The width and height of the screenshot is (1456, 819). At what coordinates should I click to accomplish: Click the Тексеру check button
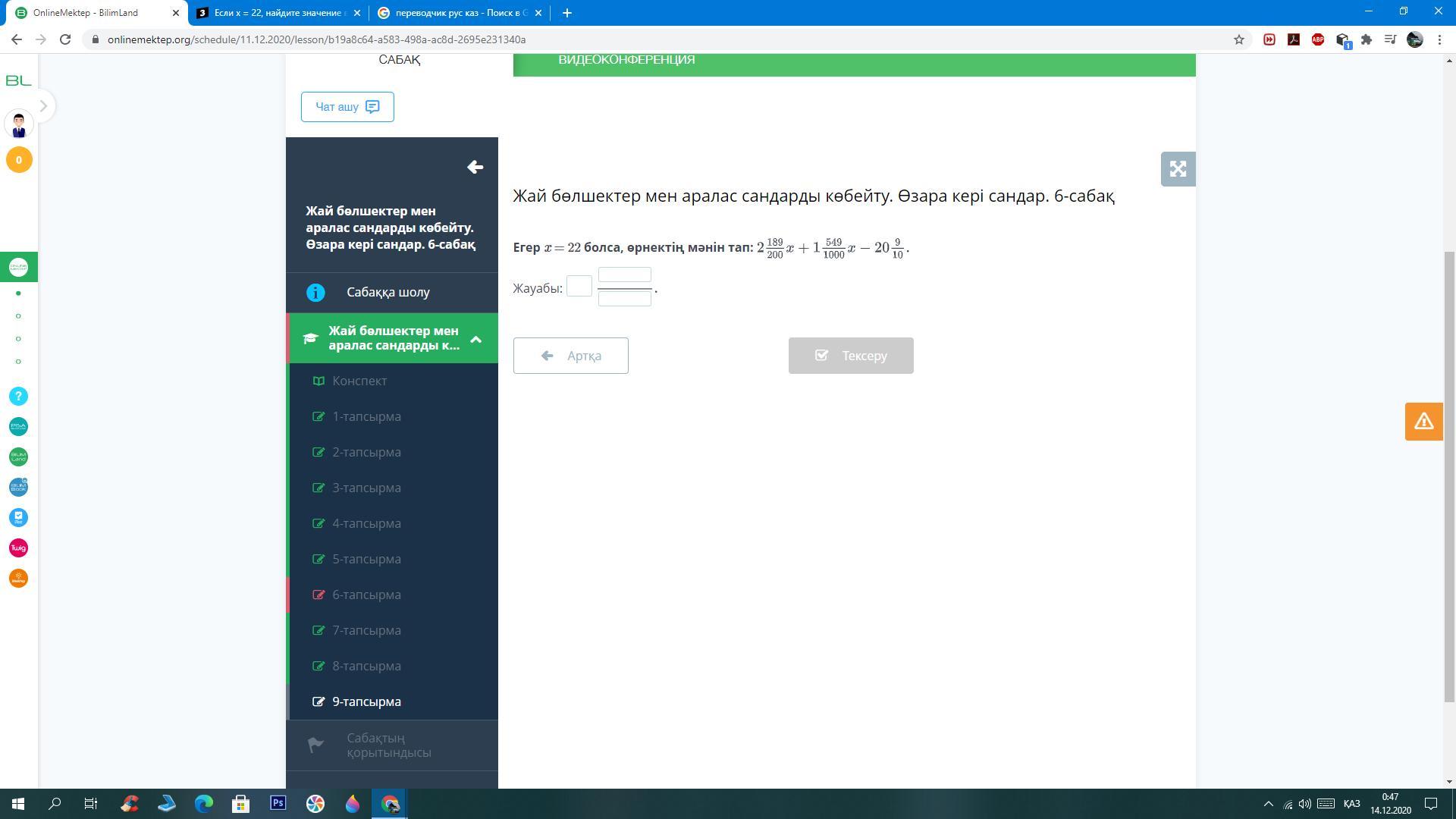pyautogui.click(x=850, y=356)
